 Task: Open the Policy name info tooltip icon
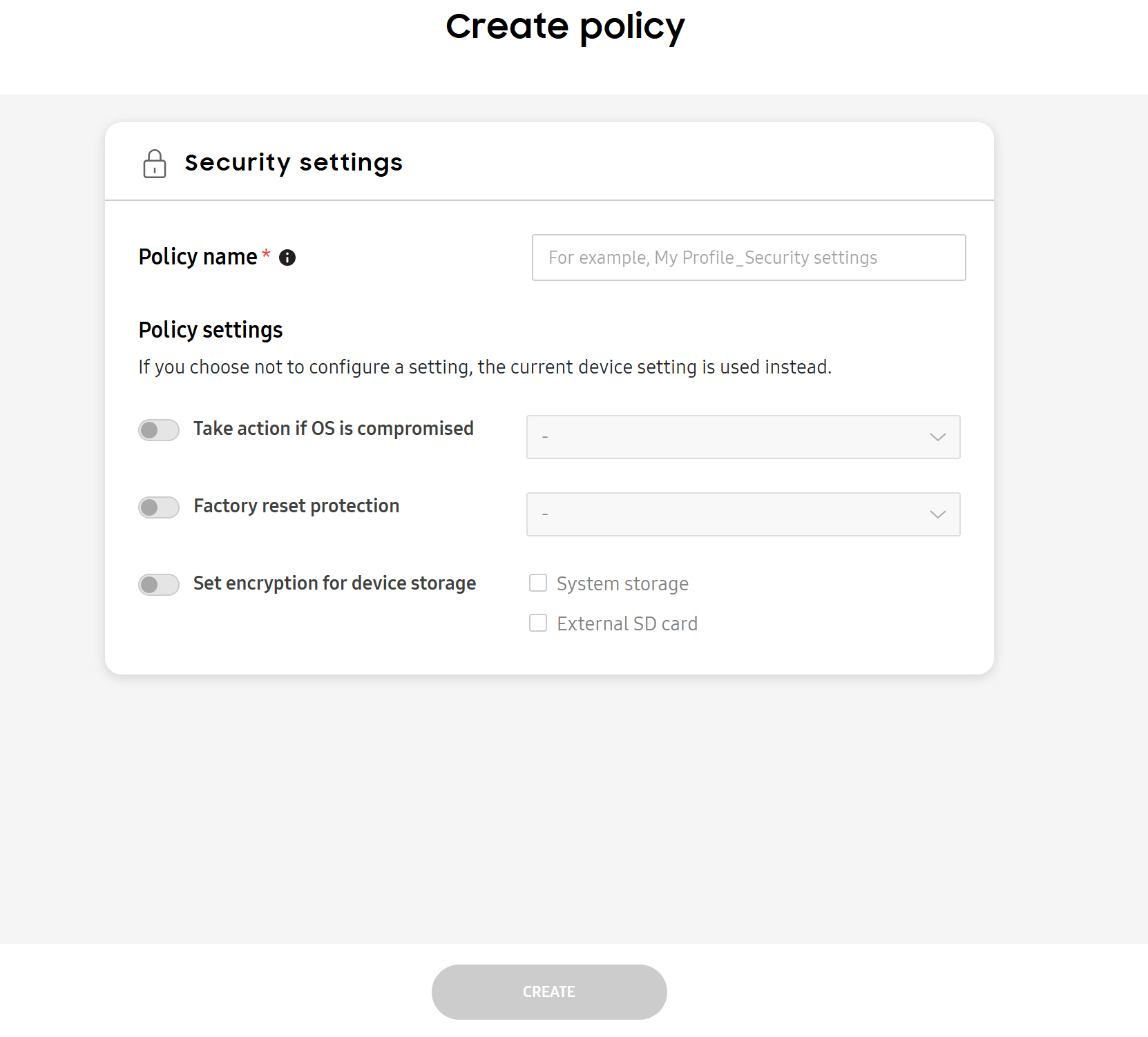[x=288, y=257]
